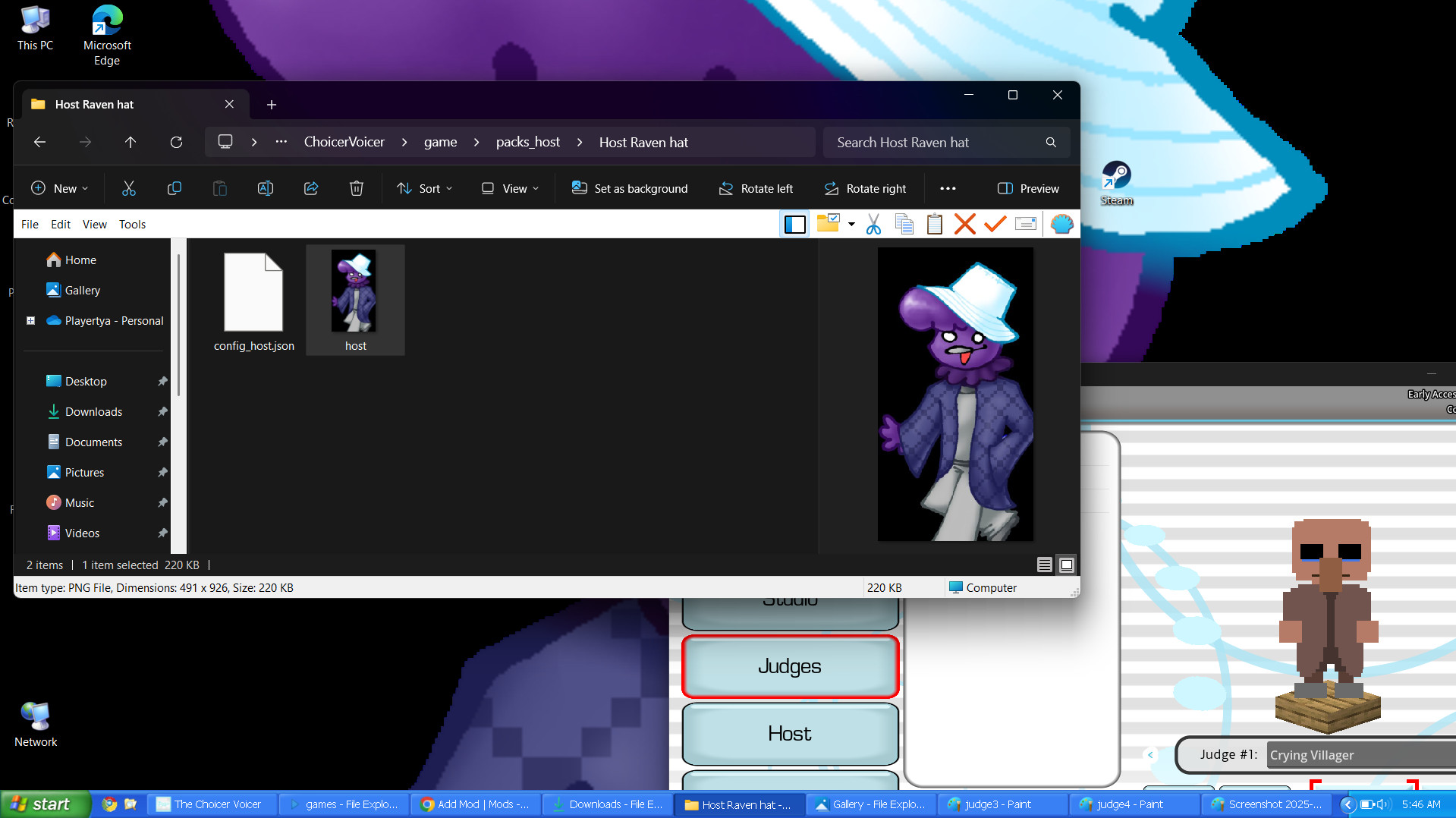The width and height of the screenshot is (1456, 818).
Task: Click the Judges button in the game
Action: click(790, 666)
